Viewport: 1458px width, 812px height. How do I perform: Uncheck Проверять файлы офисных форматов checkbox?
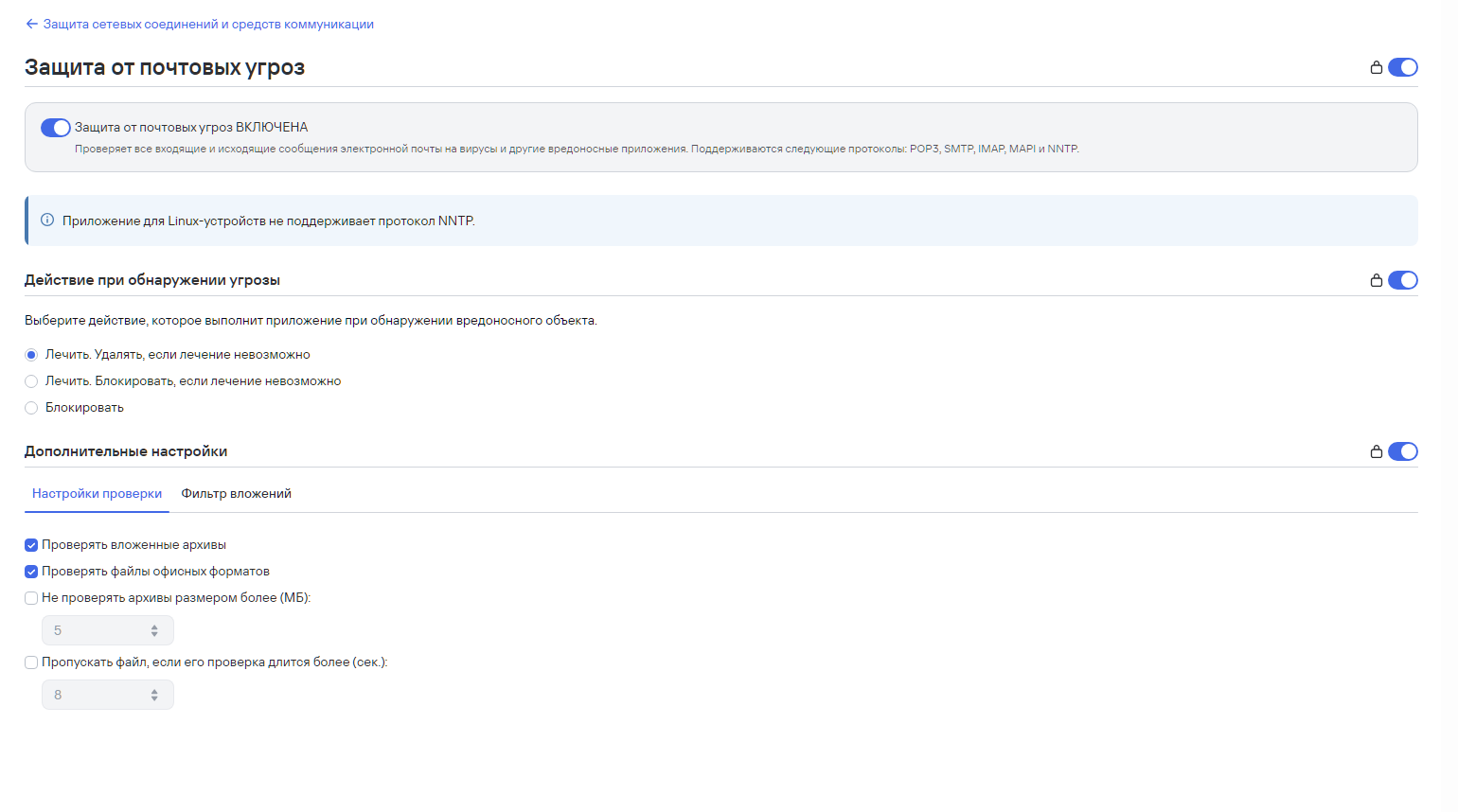(31, 572)
